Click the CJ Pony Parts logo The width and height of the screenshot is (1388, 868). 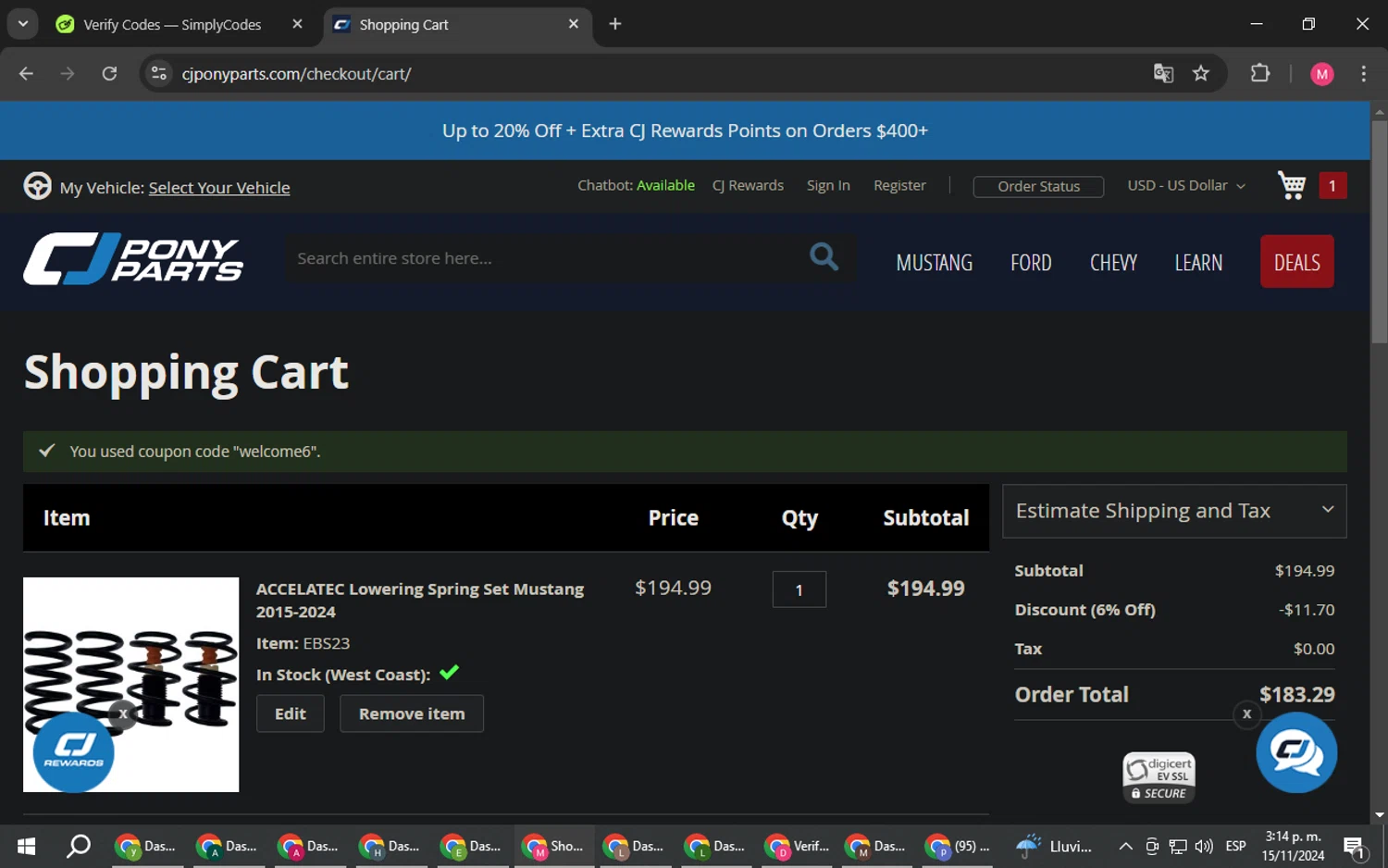click(133, 258)
